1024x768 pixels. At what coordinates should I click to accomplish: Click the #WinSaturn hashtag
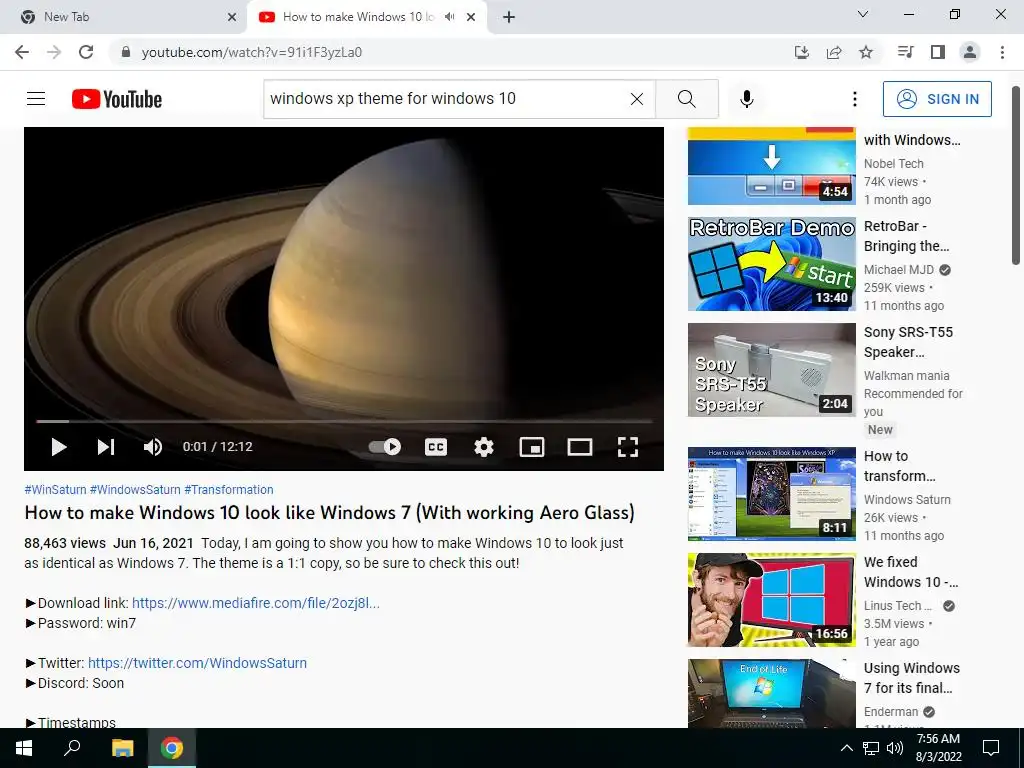tap(55, 490)
